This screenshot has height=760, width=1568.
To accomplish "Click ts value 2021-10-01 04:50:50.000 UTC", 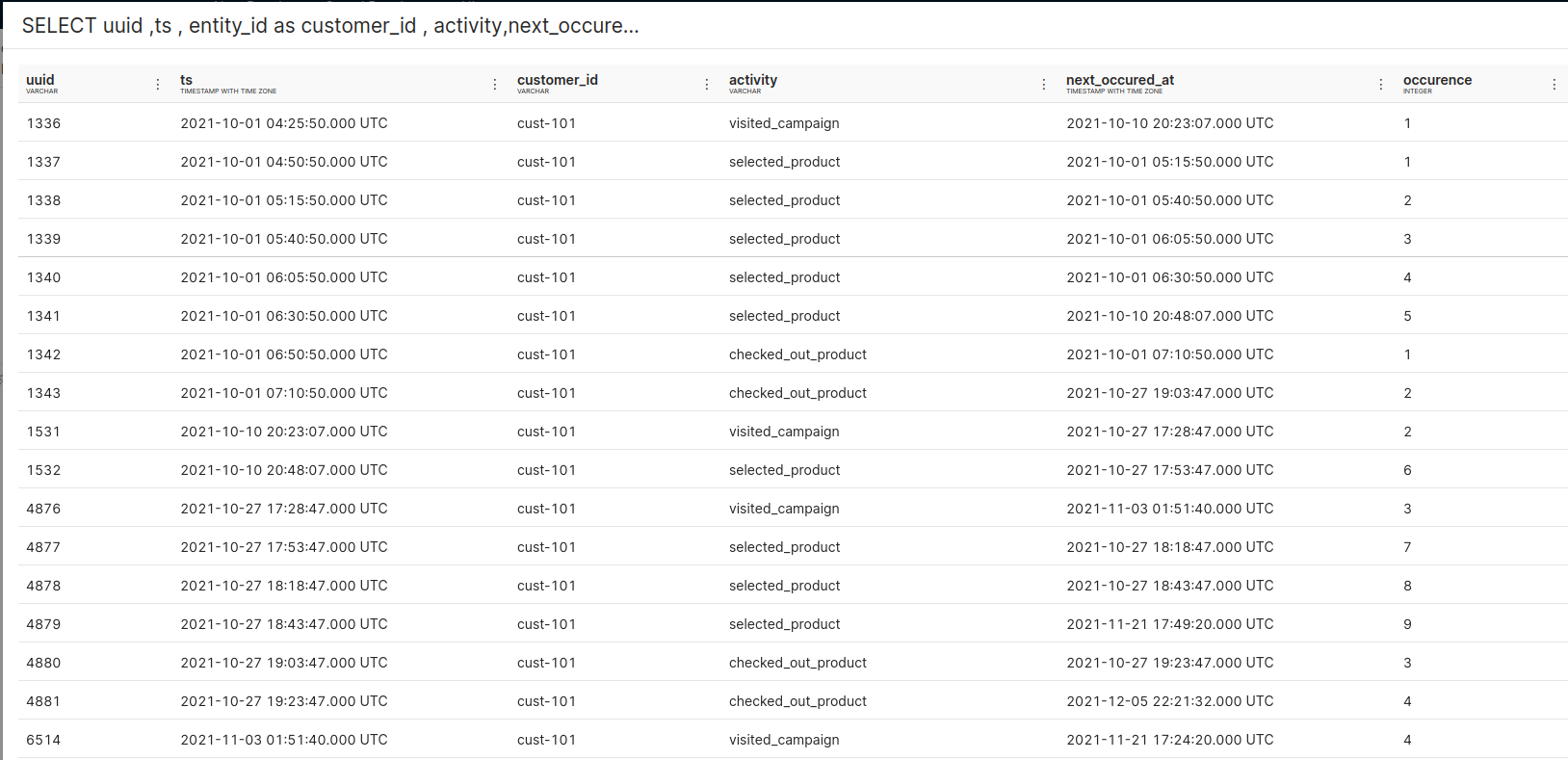I will point(284,162).
